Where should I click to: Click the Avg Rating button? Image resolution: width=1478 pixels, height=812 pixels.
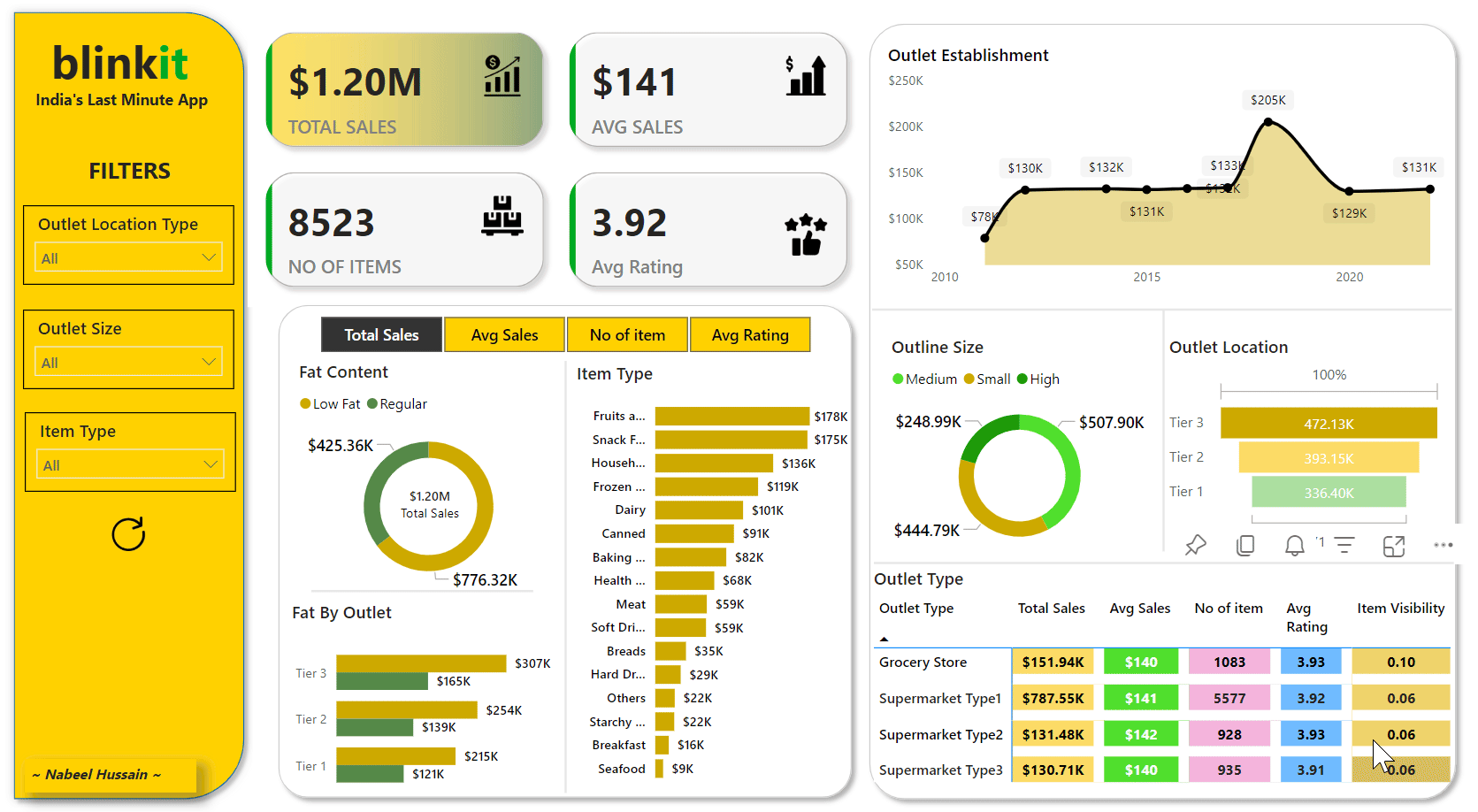point(750,334)
